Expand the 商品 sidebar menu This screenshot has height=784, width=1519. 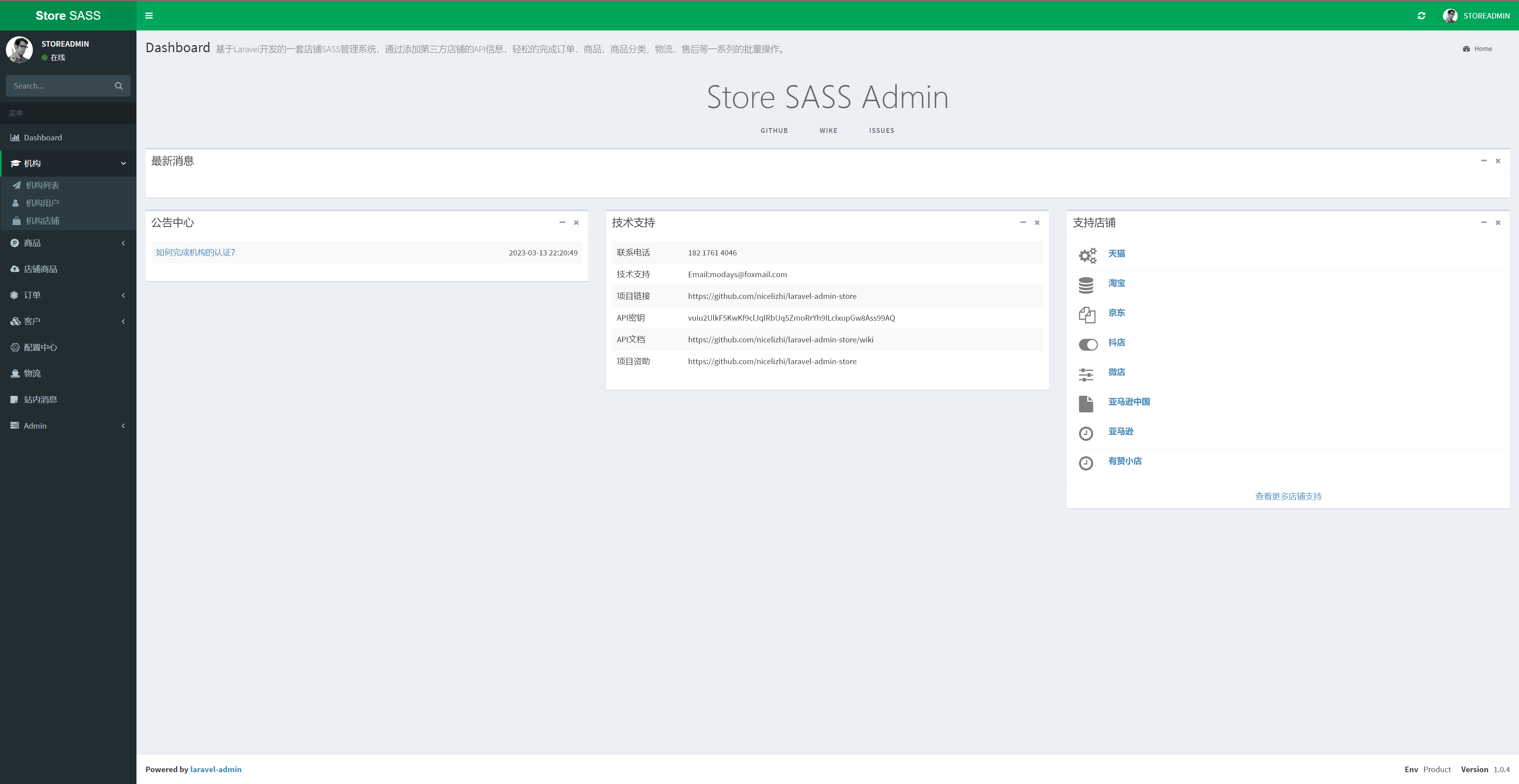pyautogui.click(x=68, y=243)
